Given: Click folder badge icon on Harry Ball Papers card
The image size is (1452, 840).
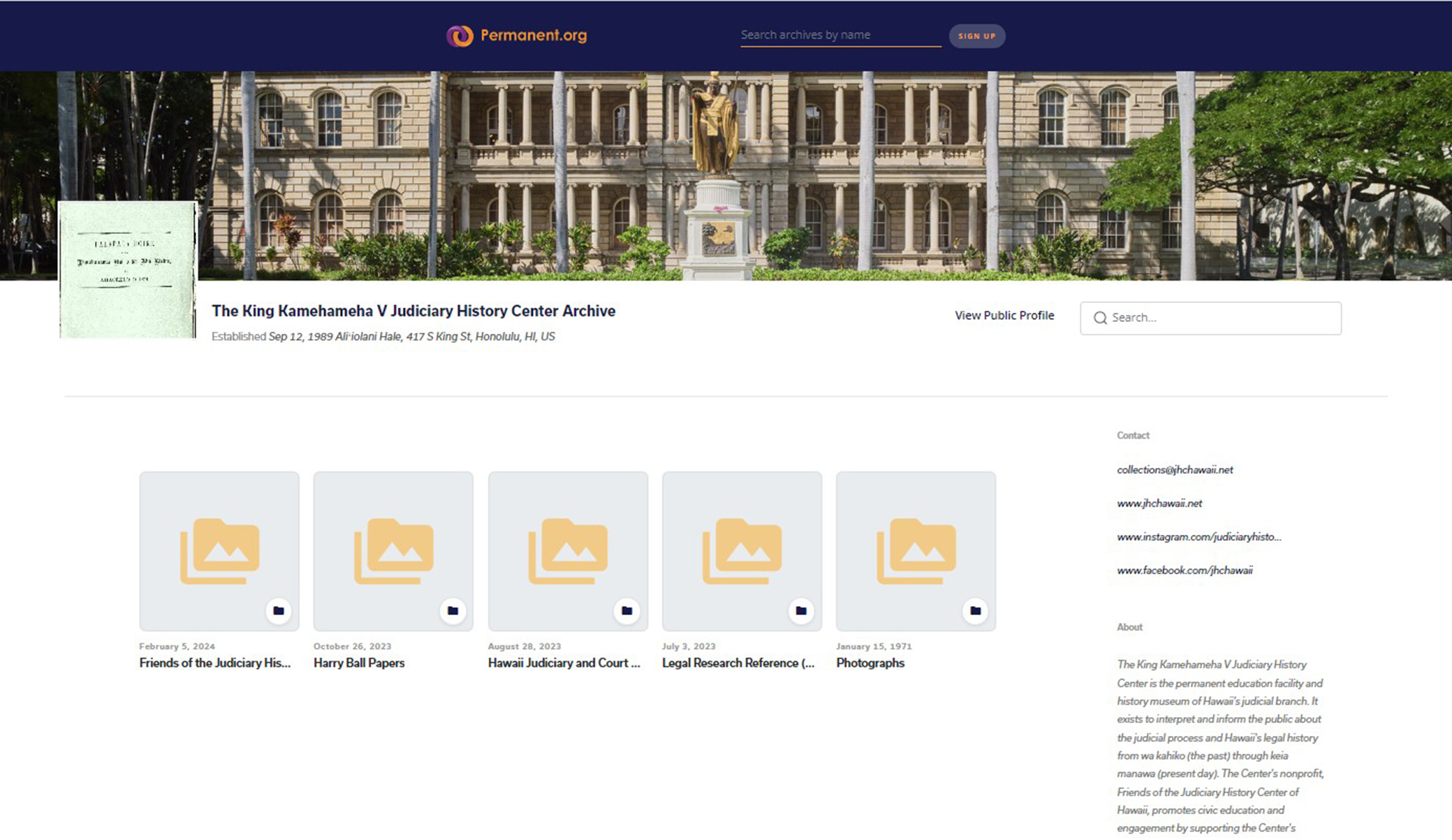Looking at the screenshot, I should click(453, 610).
